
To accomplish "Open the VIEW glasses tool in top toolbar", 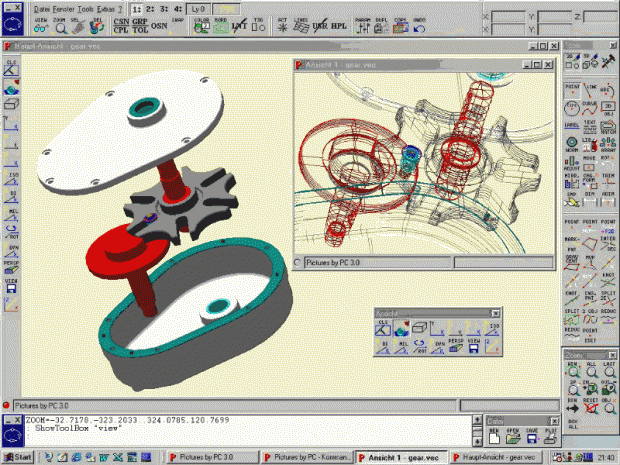I will coord(41,26).
